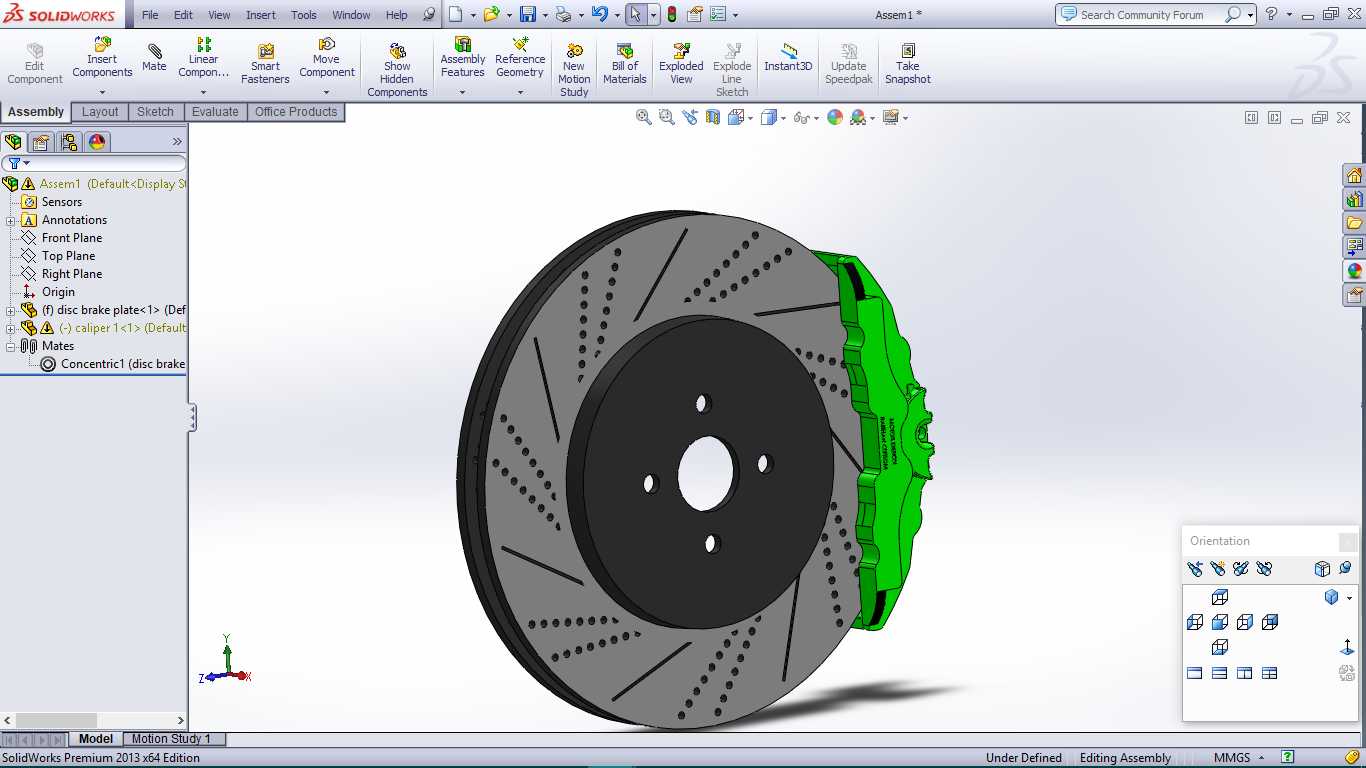Open the Tools menu
The height and width of the screenshot is (768, 1366).
(304, 15)
